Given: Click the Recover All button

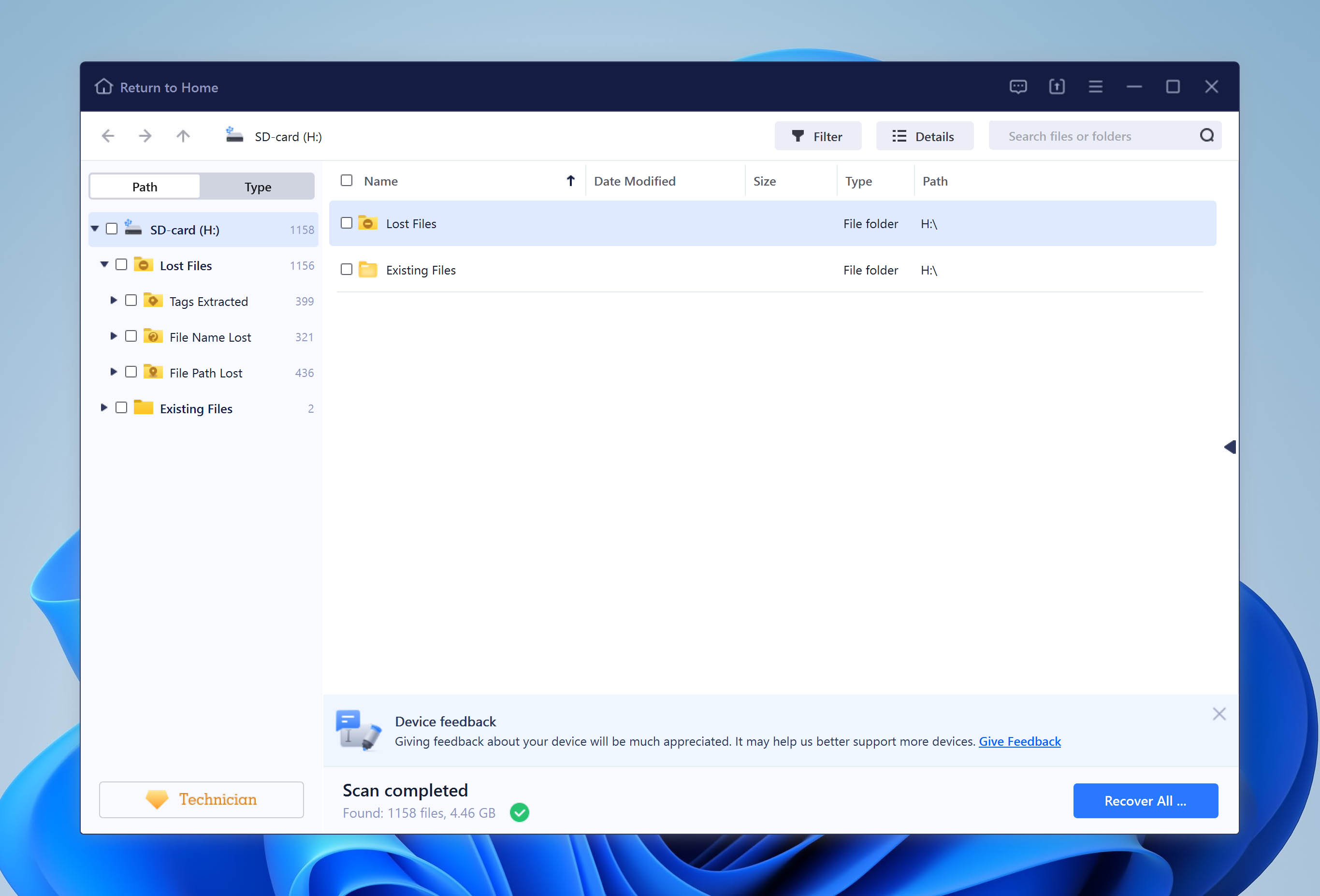Looking at the screenshot, I should point(1145,800).
